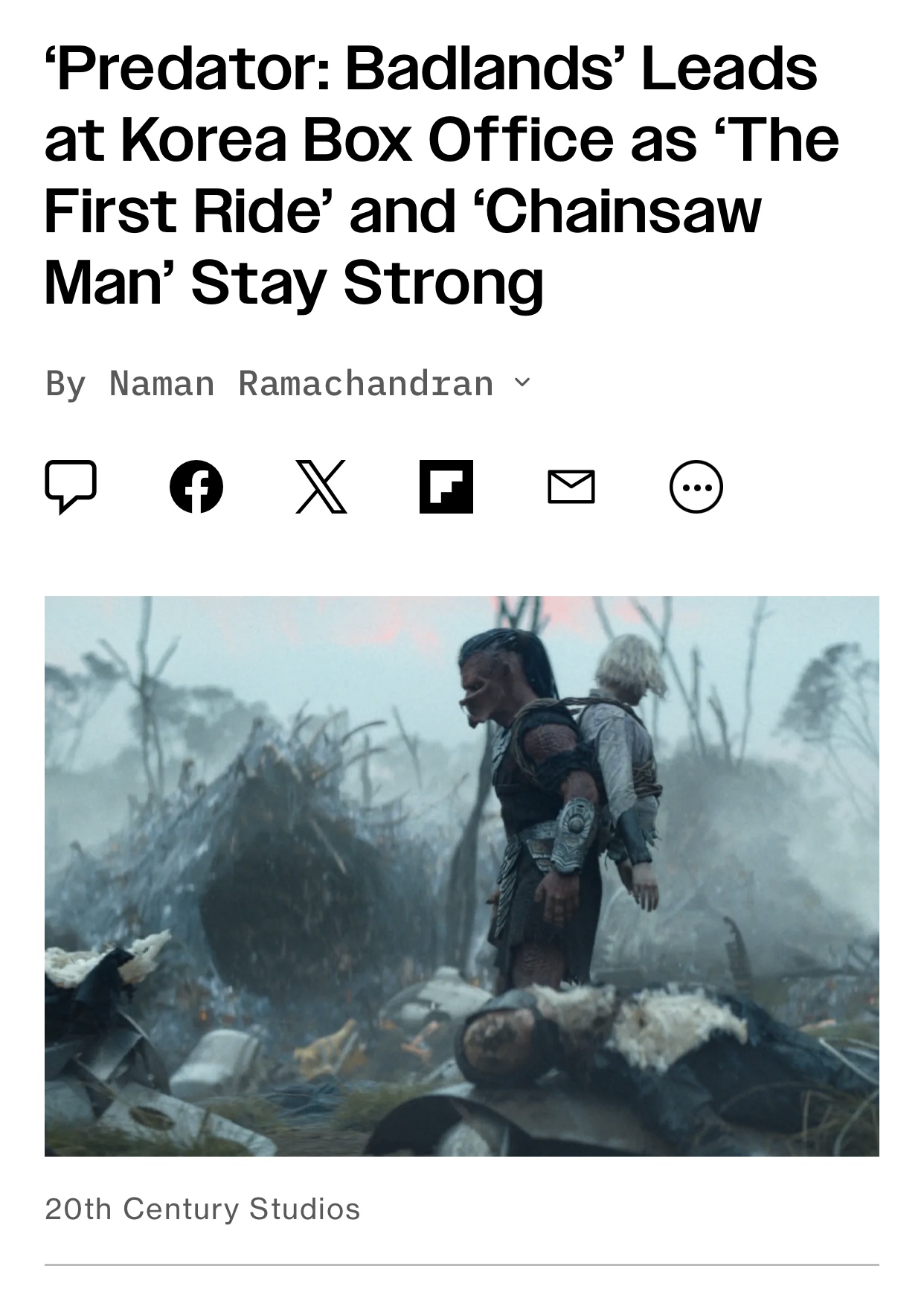This screenshot has height=1304, width=924.
Task: Open the Predator: Badlands hero image
Action: click(x=462, y=876)
